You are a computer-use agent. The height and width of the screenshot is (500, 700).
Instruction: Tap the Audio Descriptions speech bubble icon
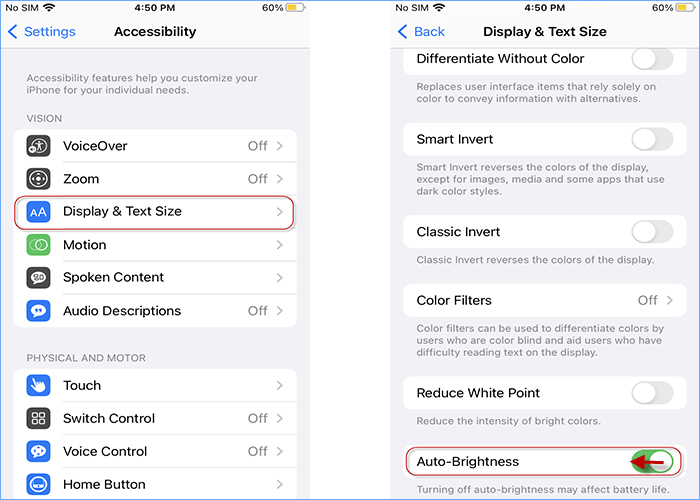pyautogui.click(x=39, y=311)
